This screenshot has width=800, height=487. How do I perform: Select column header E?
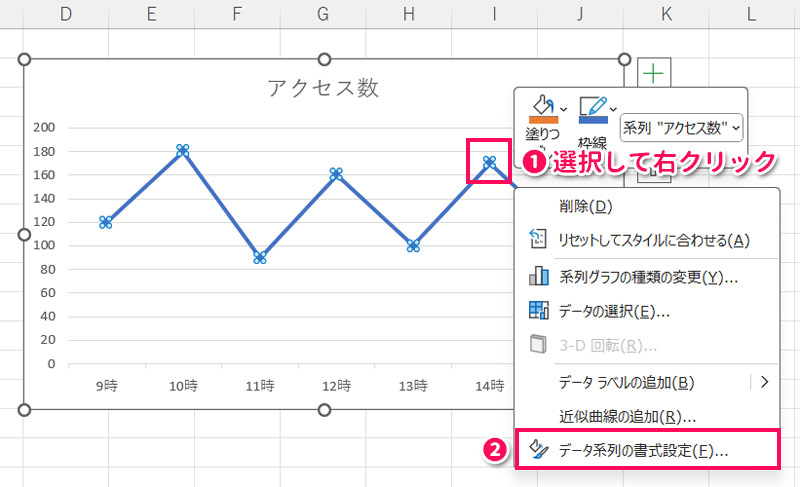pyautogui.click(x=152, y=14)
